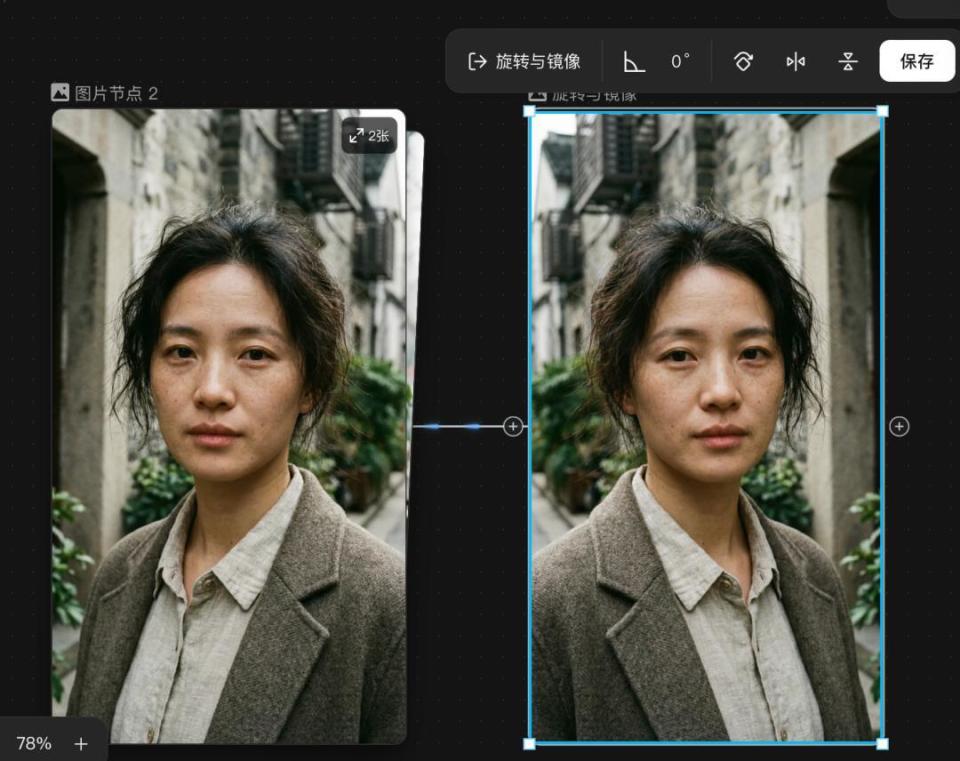This screenshot has height=761, width=960.
Task: Click the vertical flip icon
Action: pyautogui.click(x=847, y=61)
